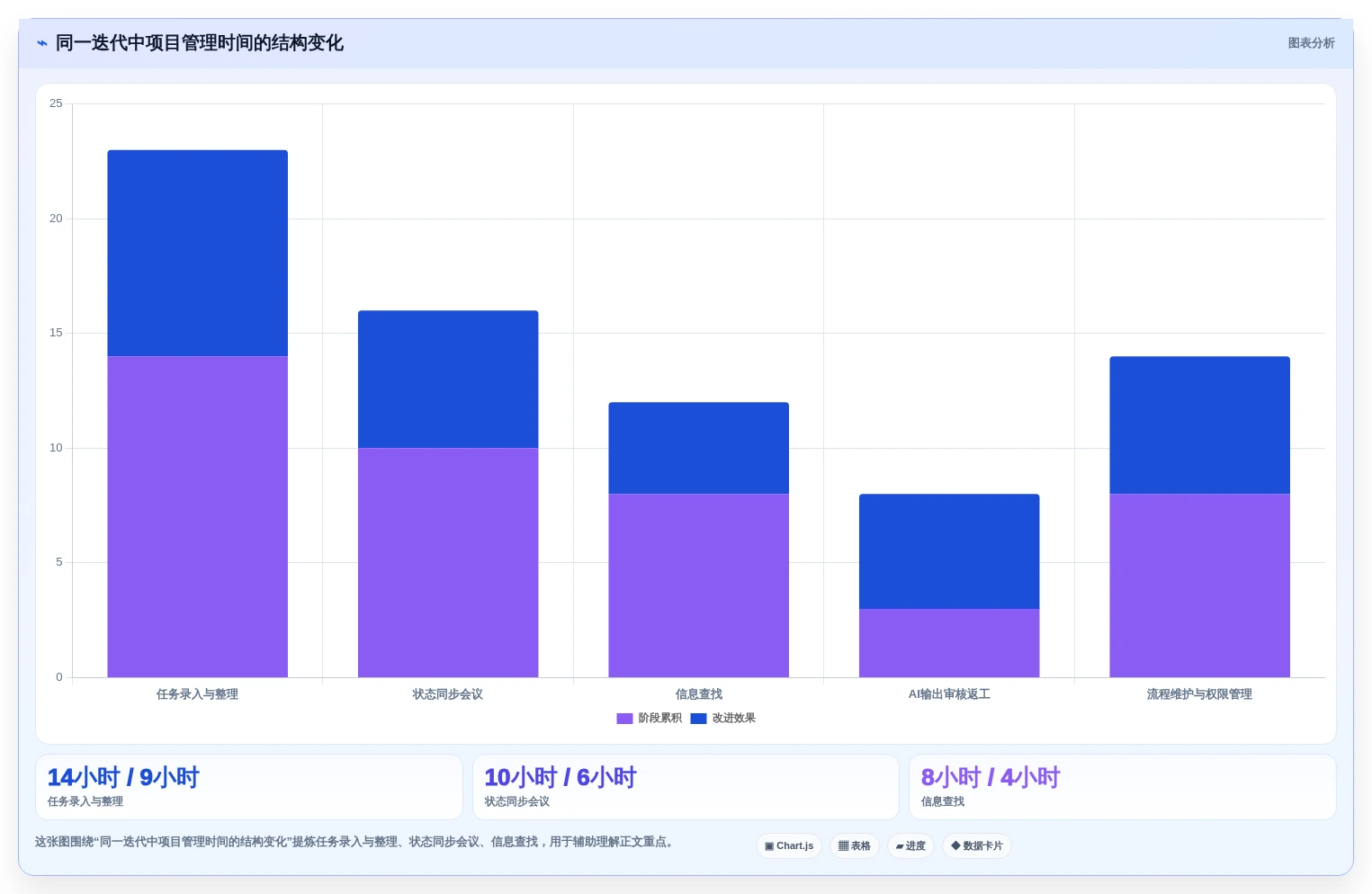Click the y-axis value 10
This screenshot has width=1372, height=894.
click(x=56, y=448)
